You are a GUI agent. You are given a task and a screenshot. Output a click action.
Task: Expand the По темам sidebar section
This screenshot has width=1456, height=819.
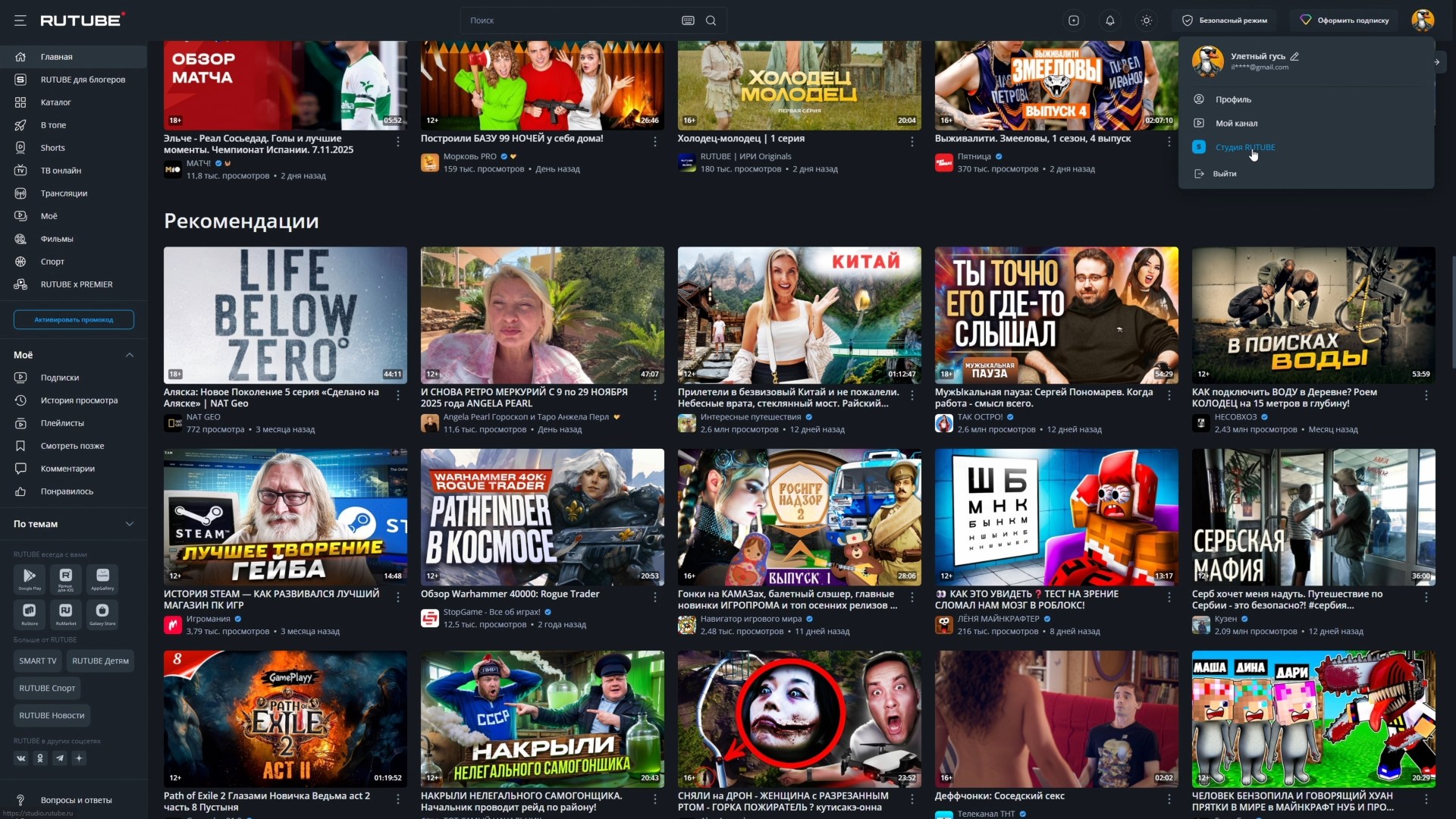click(x=130, y=524)
